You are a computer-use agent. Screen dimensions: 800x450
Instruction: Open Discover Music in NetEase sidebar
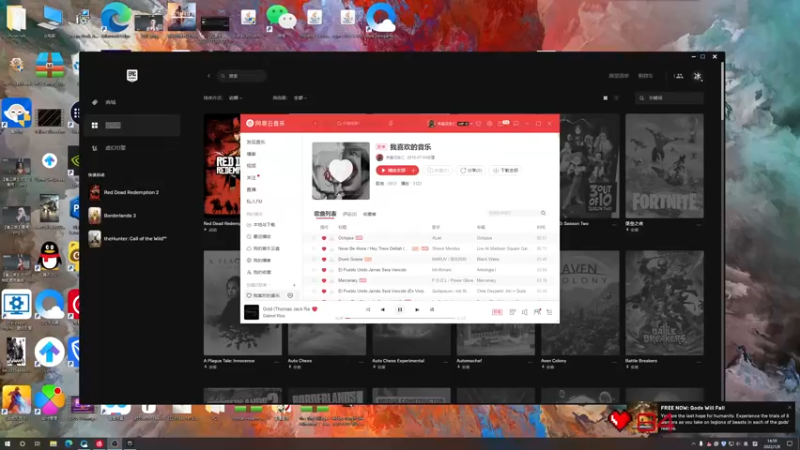256,142
